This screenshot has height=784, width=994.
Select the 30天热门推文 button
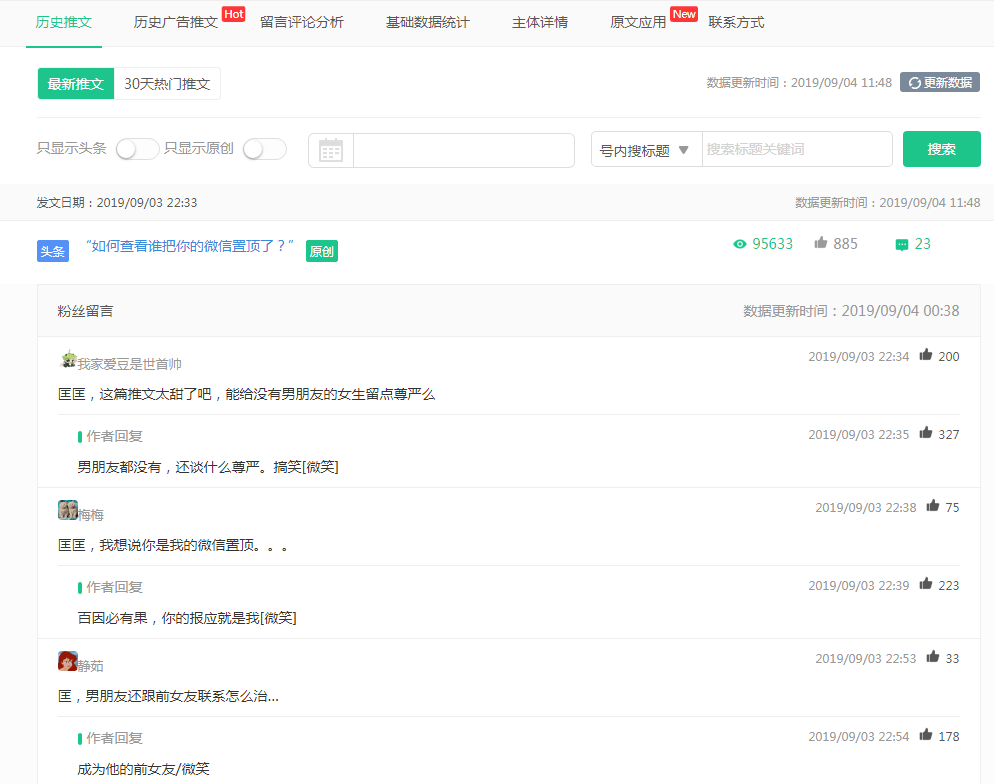coord(167,84)
